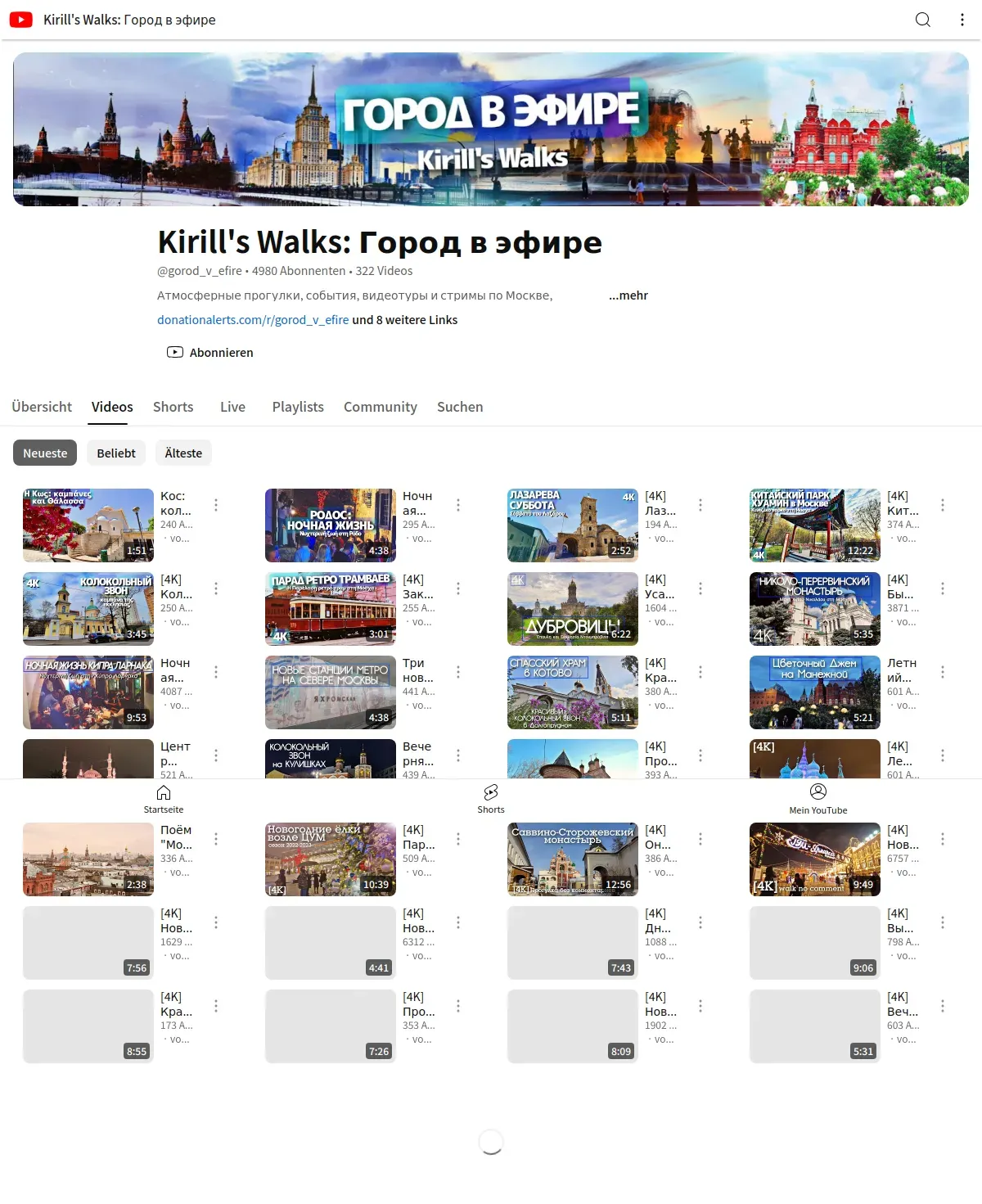
Task: Open options for the 3:45 bell ringing video
Action: coord(216,588)
